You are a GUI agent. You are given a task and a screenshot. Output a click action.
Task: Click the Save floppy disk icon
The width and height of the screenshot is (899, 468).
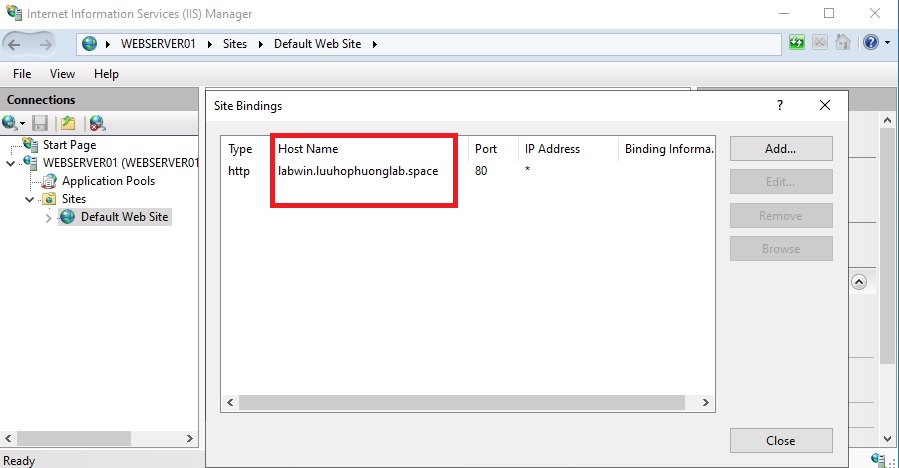[x=40, y=123]
